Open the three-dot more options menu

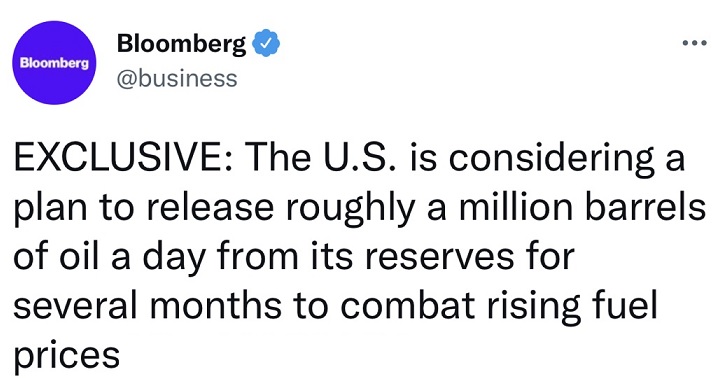click(x=695, y=43)
